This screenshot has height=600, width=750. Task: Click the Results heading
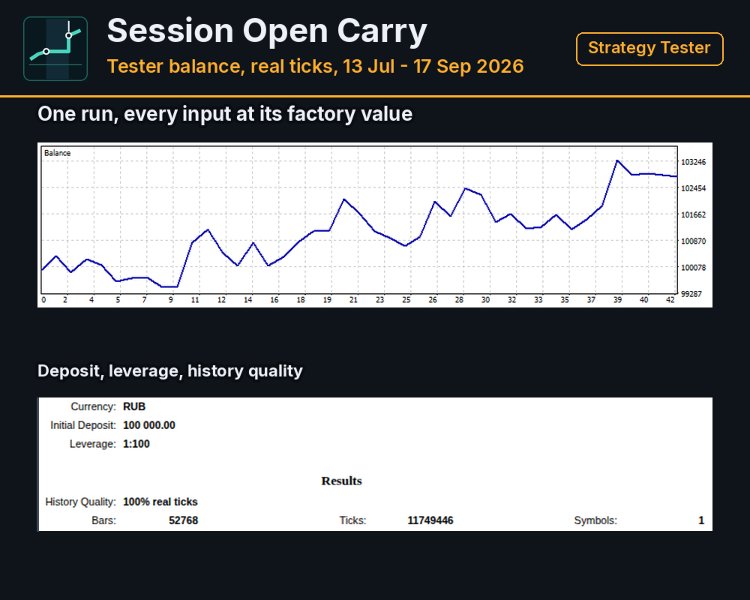click(342, 481)
